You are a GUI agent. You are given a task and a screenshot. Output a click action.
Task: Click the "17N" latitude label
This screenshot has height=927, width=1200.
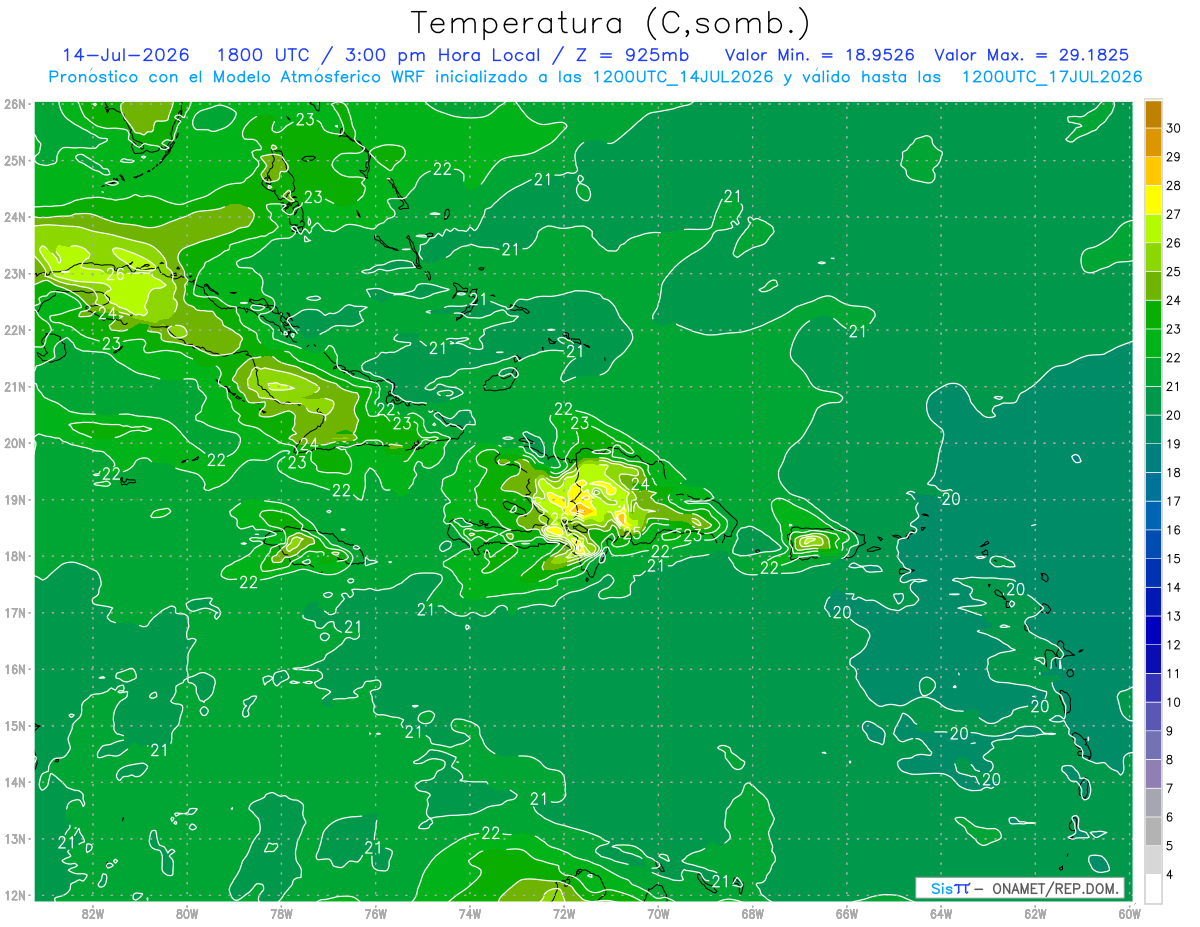[14, 612]
